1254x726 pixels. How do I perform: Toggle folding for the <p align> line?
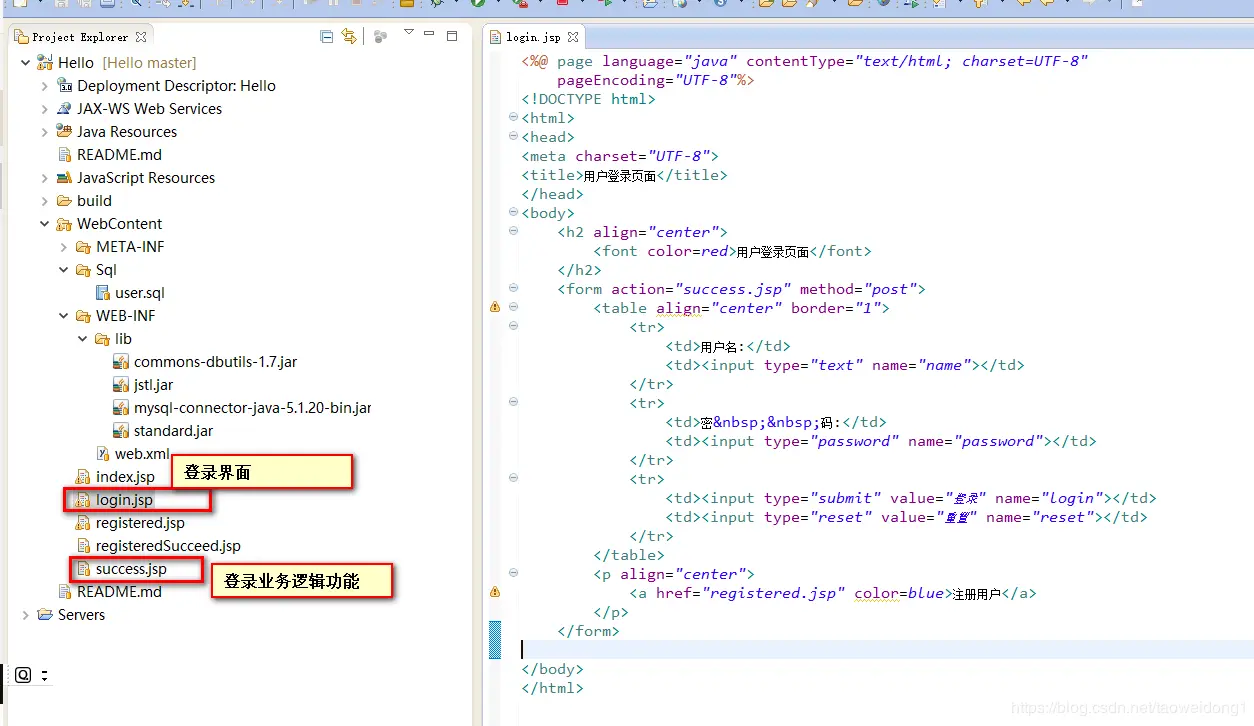513,574
